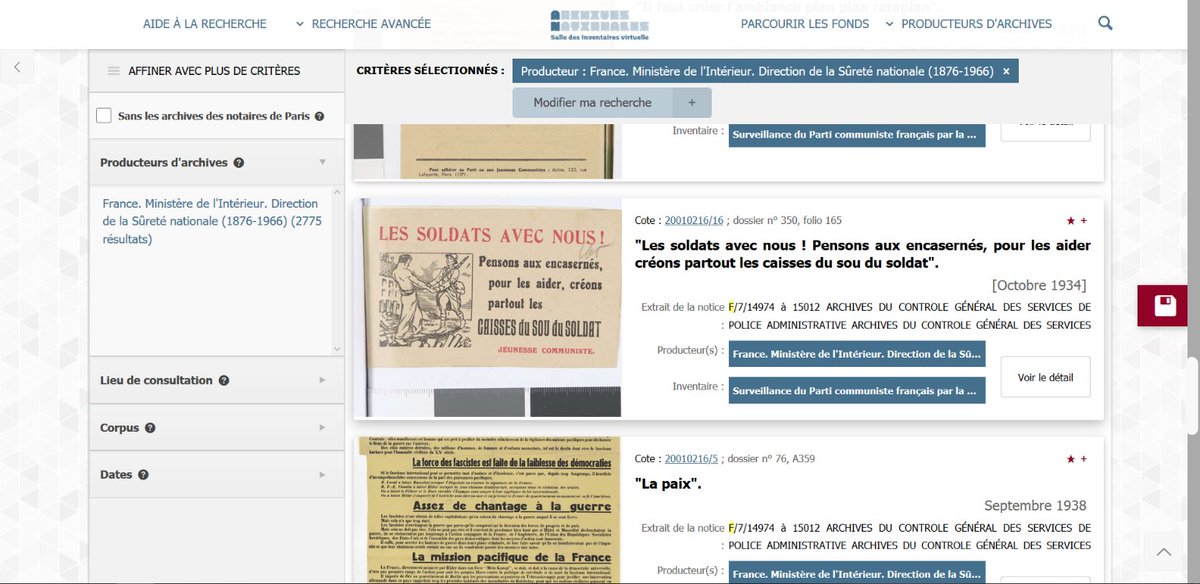Screen dimensions: 1200x584
Task: Click the help icon beside Corpus
Action: pos(150,427)
